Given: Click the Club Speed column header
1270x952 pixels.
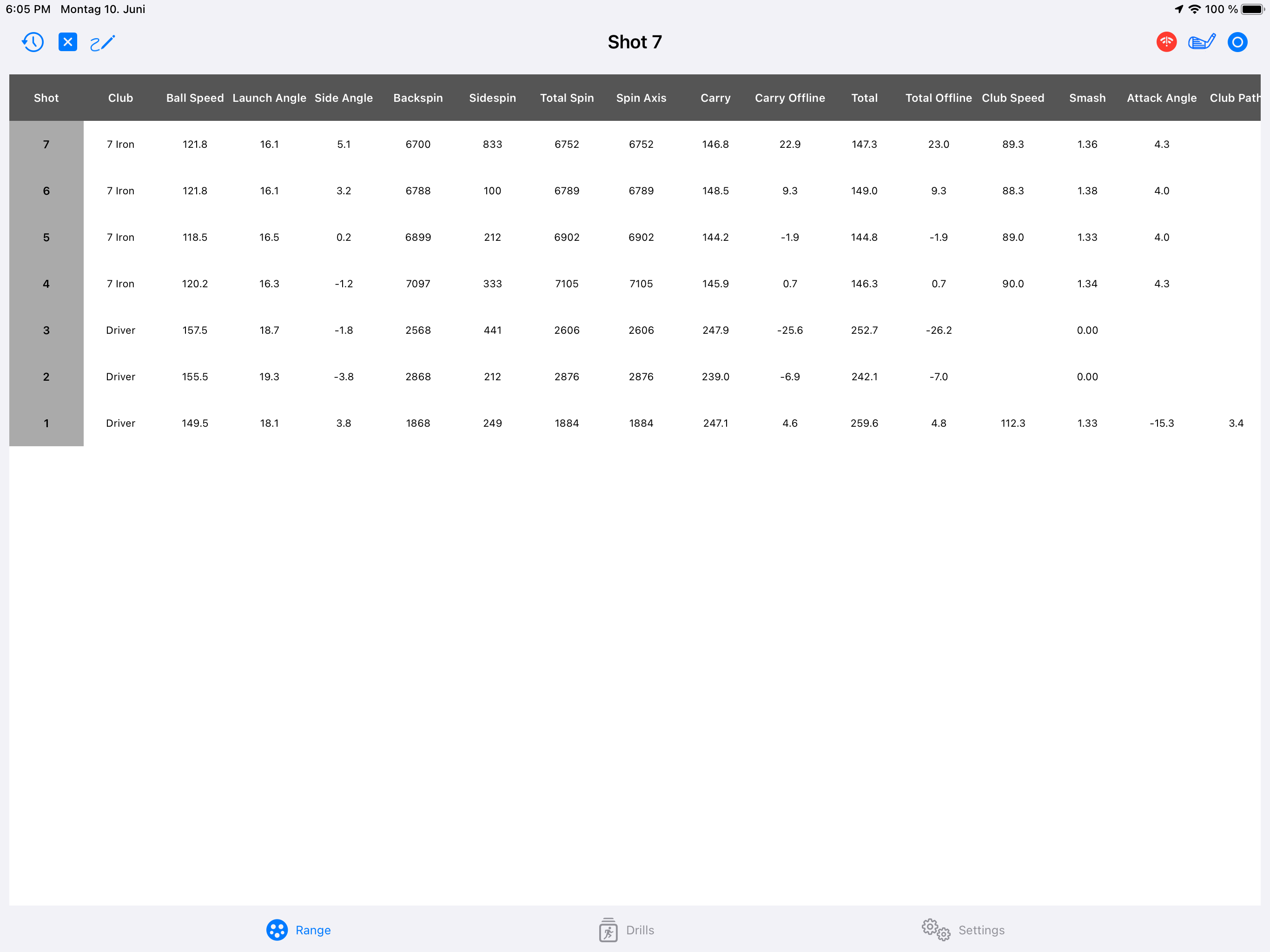Looking at the screenshot, I should click(1013, 98).
